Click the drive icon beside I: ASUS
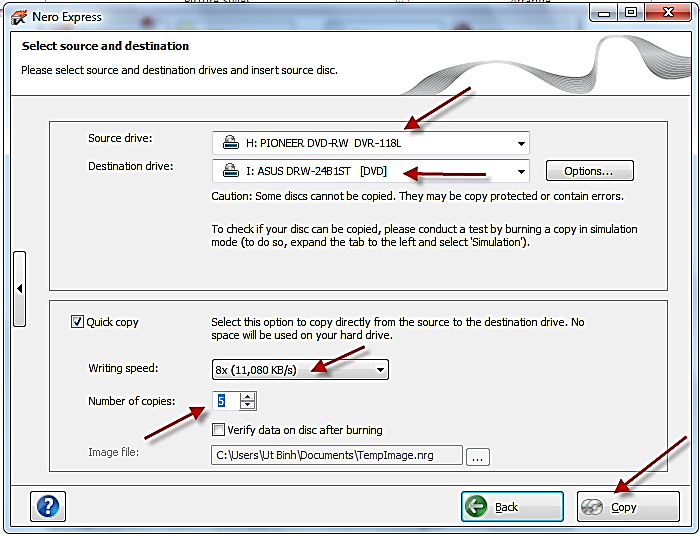Image resolution: width=700 pixels, height=536 pixels. (231, 170)
